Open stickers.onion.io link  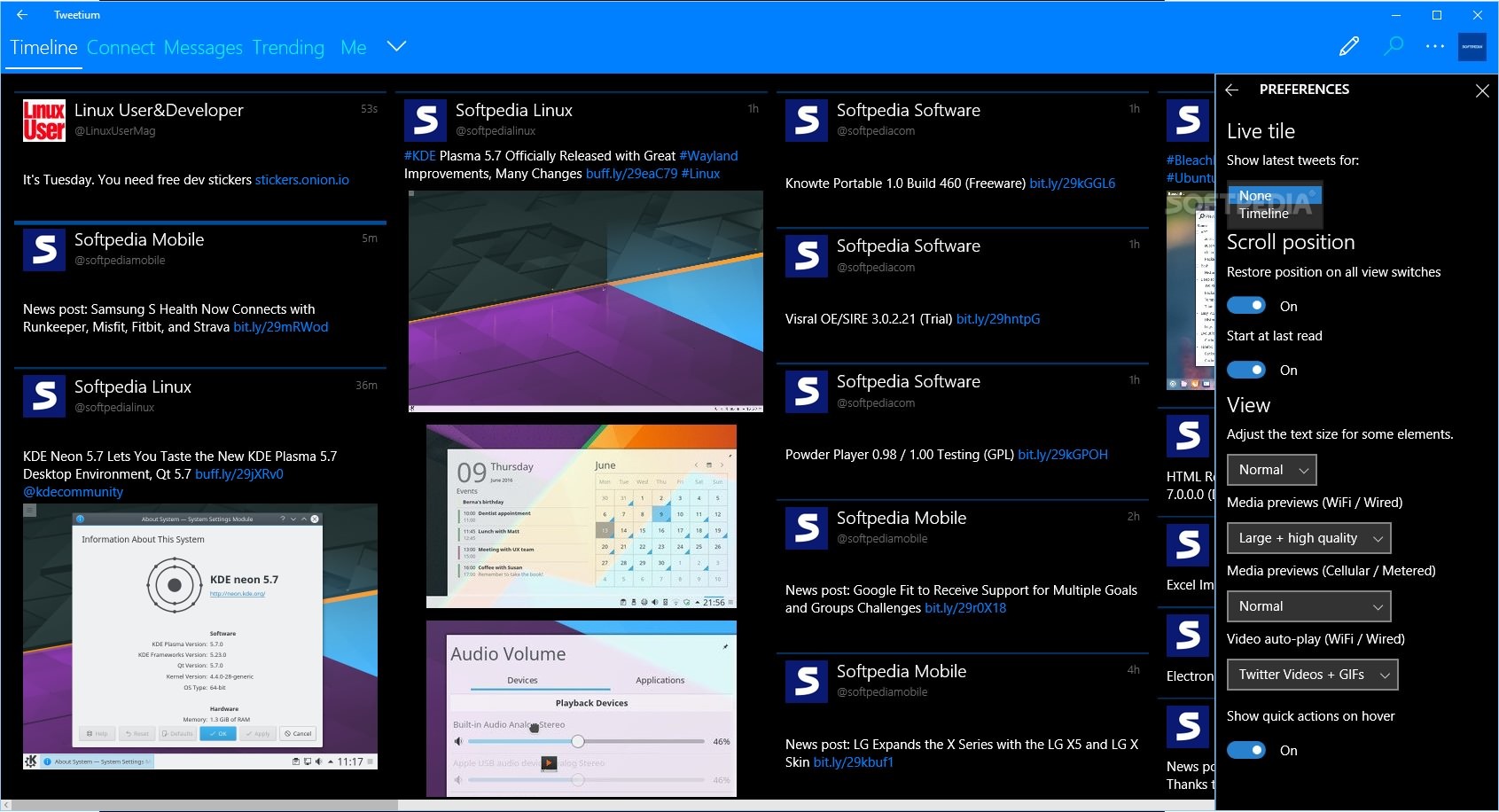[x=302, y=180]
